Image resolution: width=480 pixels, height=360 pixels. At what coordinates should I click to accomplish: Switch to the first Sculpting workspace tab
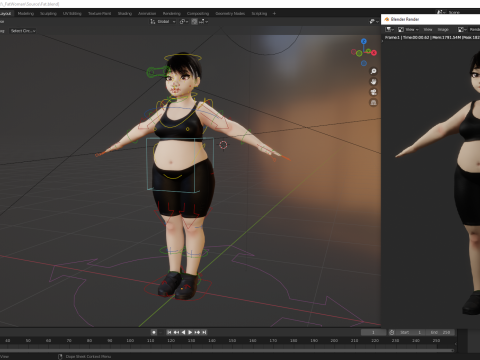(48, 14)
